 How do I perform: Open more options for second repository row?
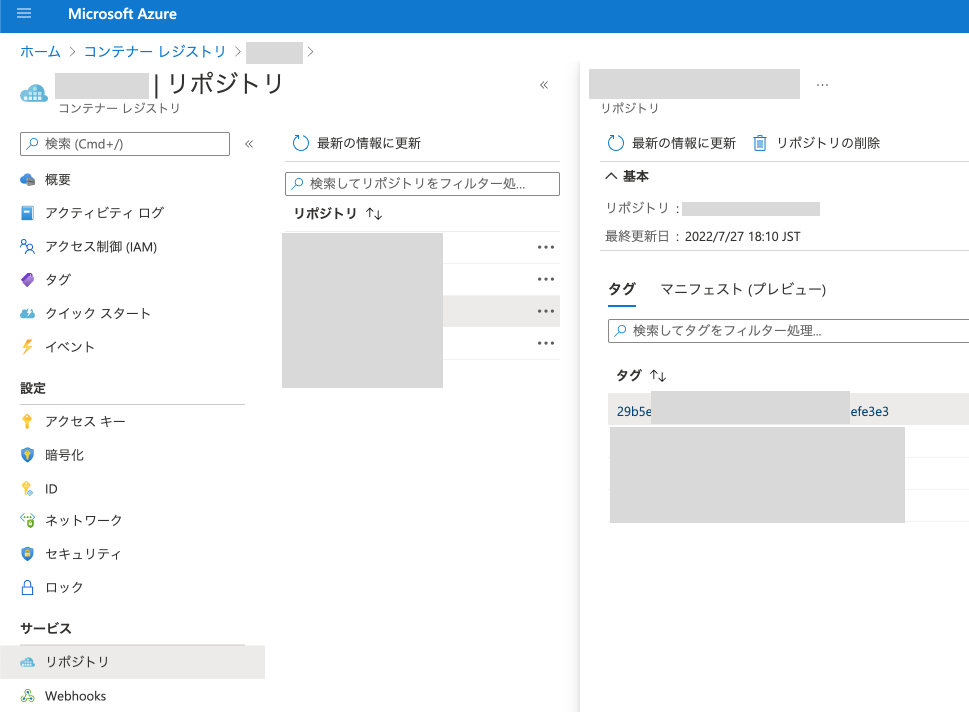coord(546,279)
